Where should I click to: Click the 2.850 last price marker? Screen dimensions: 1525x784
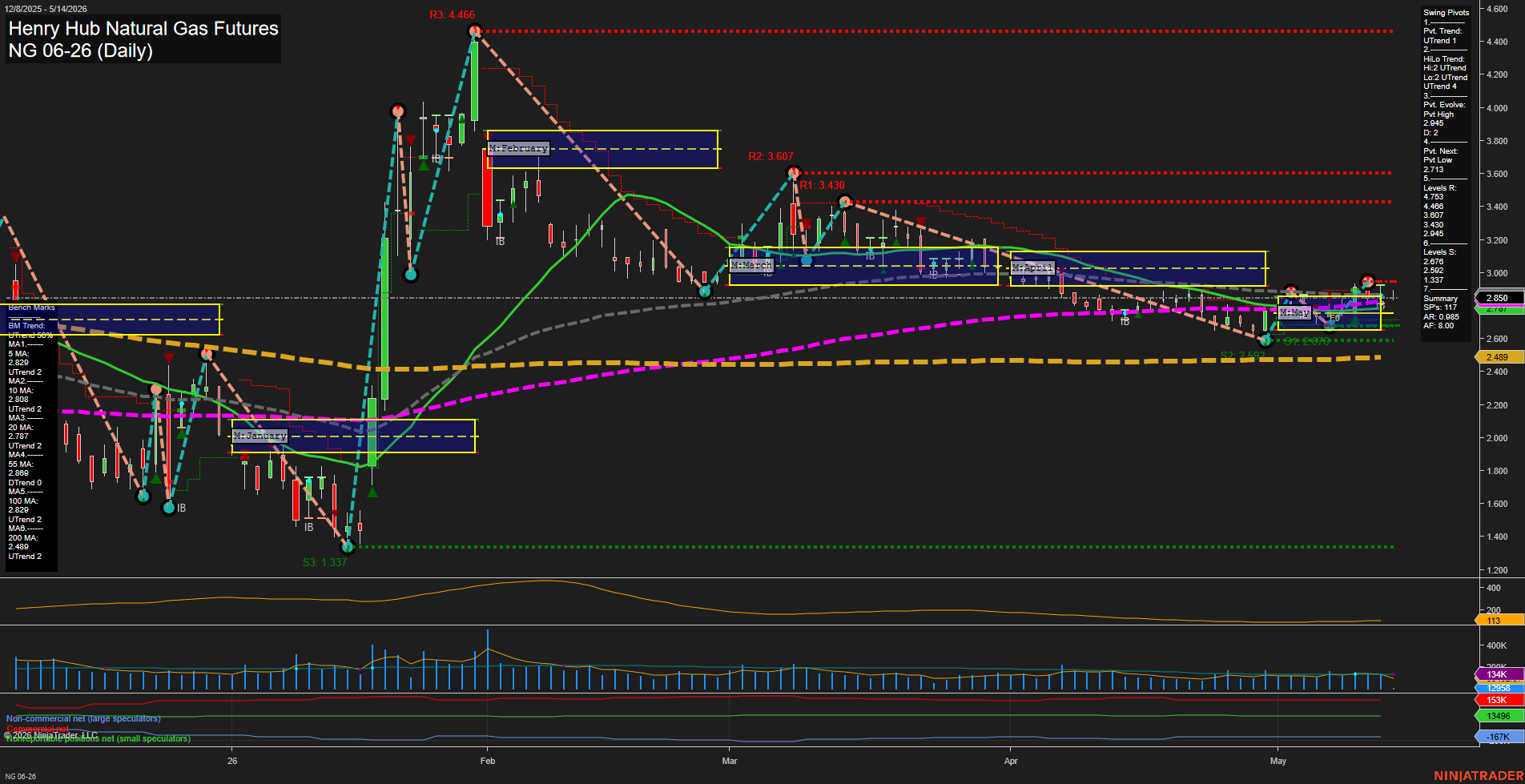click(x=1499, y=298)
